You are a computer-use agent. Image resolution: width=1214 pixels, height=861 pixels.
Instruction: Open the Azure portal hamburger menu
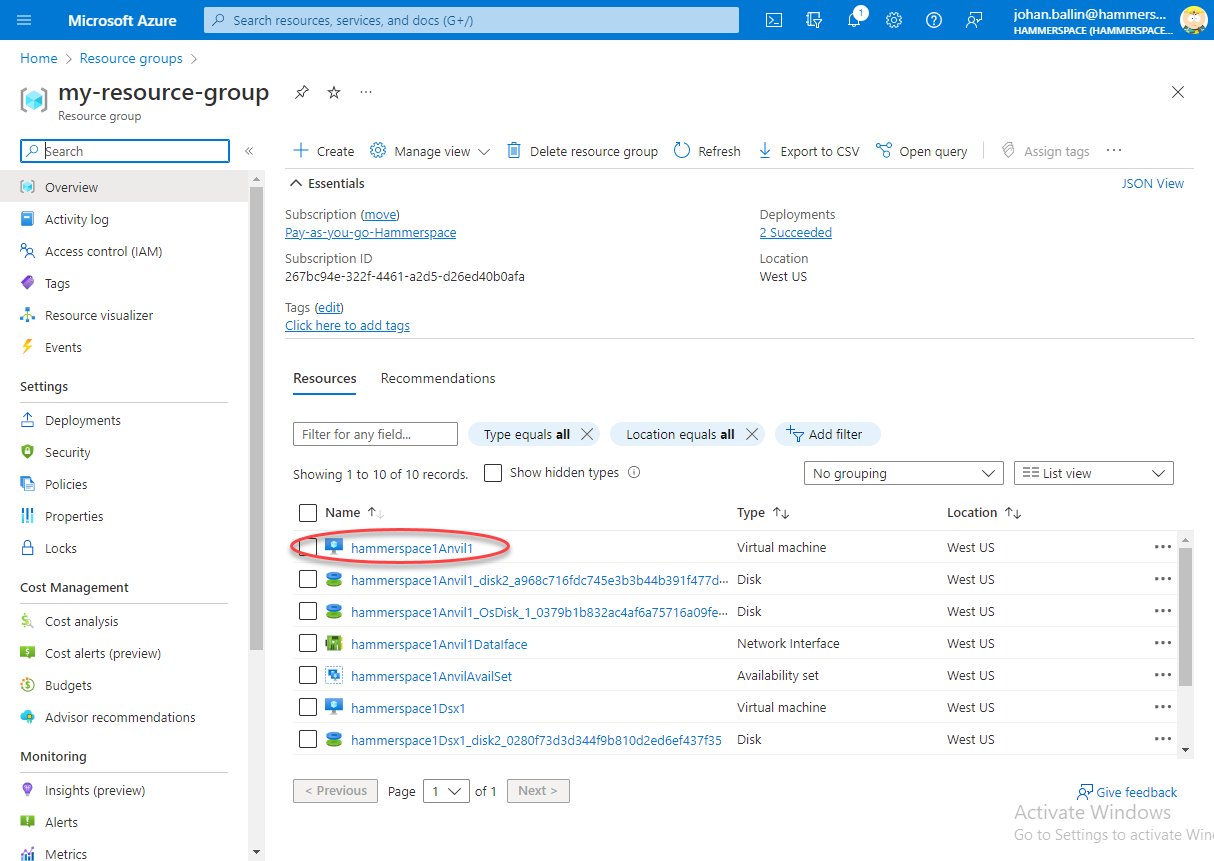(x=25, y=20)
